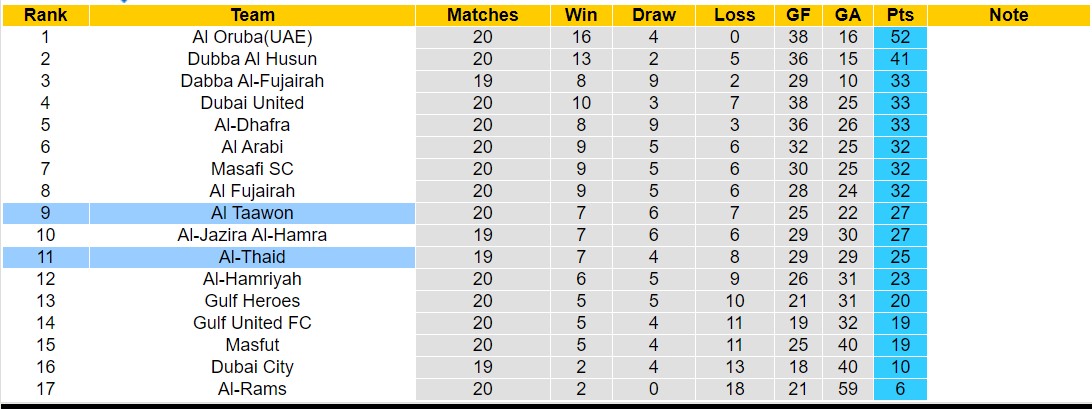Open the Dubba Al Husun team link
The width and height of the screenshot is (1092, 409).
pos(252,59)
